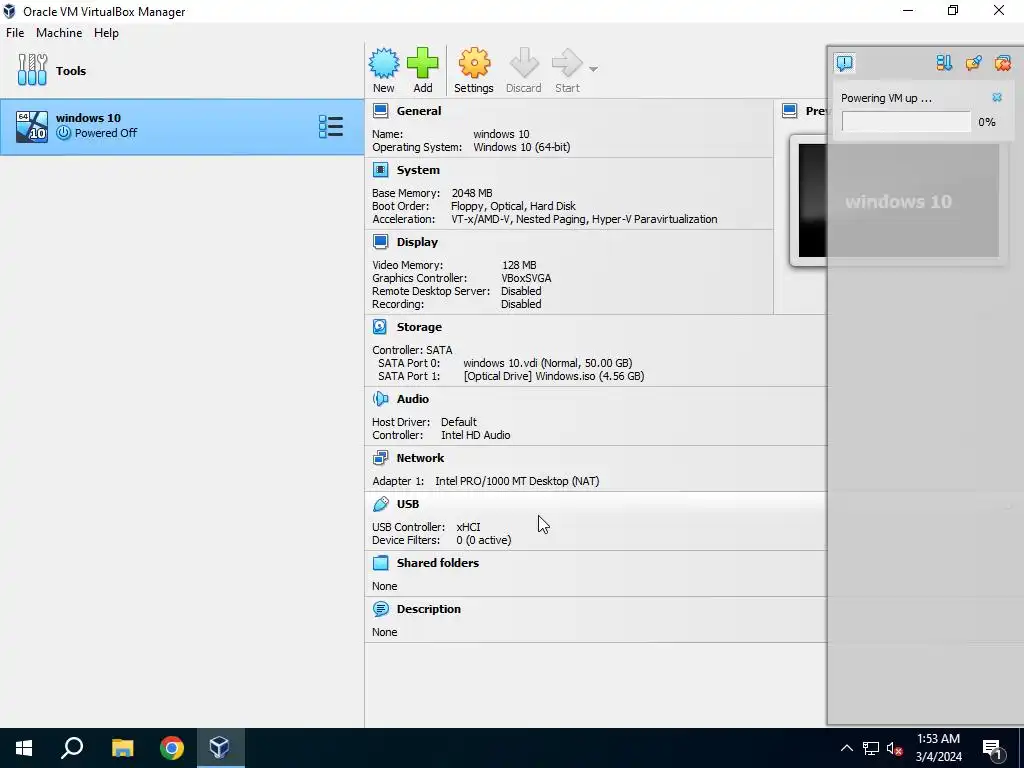Click the muted volume tray icon
The height and width of the screenshot is (768, 1024).
[894, 748]
